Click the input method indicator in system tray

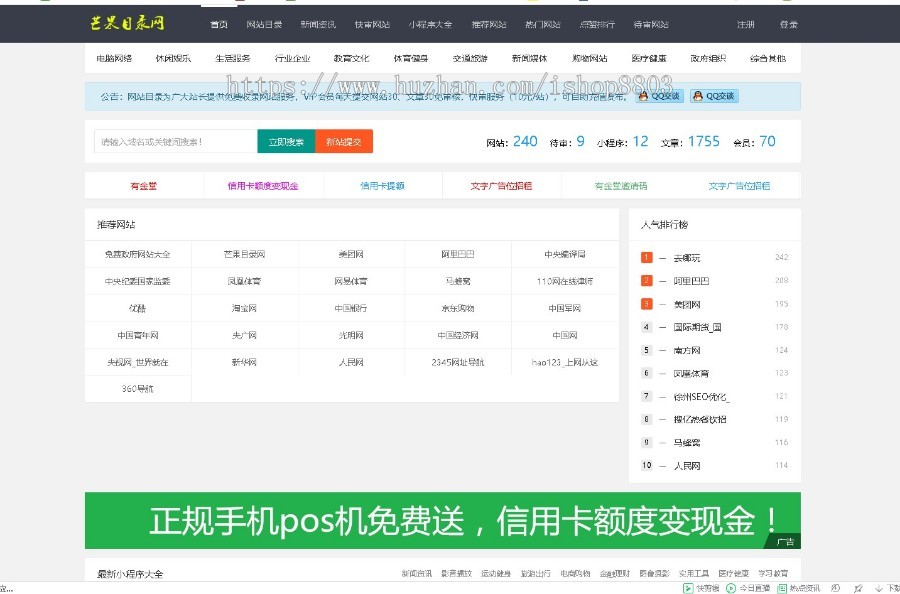[835, 589]
